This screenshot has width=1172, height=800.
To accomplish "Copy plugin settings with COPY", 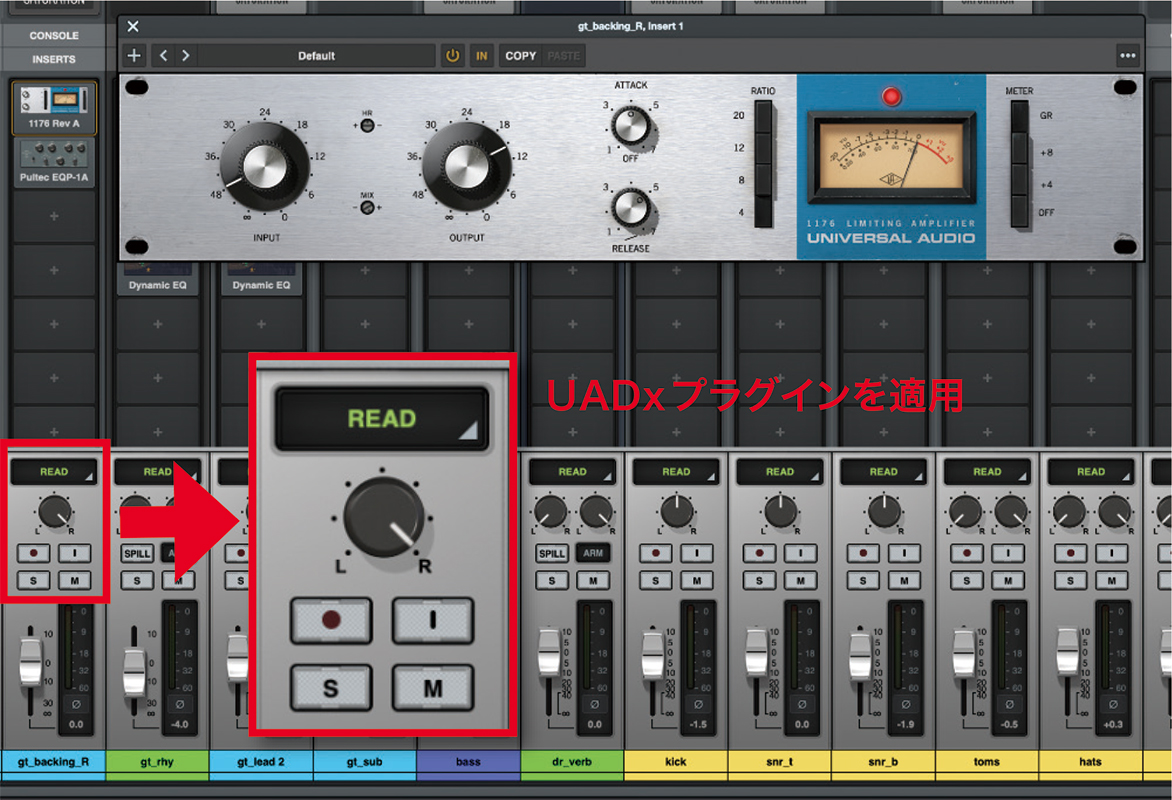I will tap(520, 55).
